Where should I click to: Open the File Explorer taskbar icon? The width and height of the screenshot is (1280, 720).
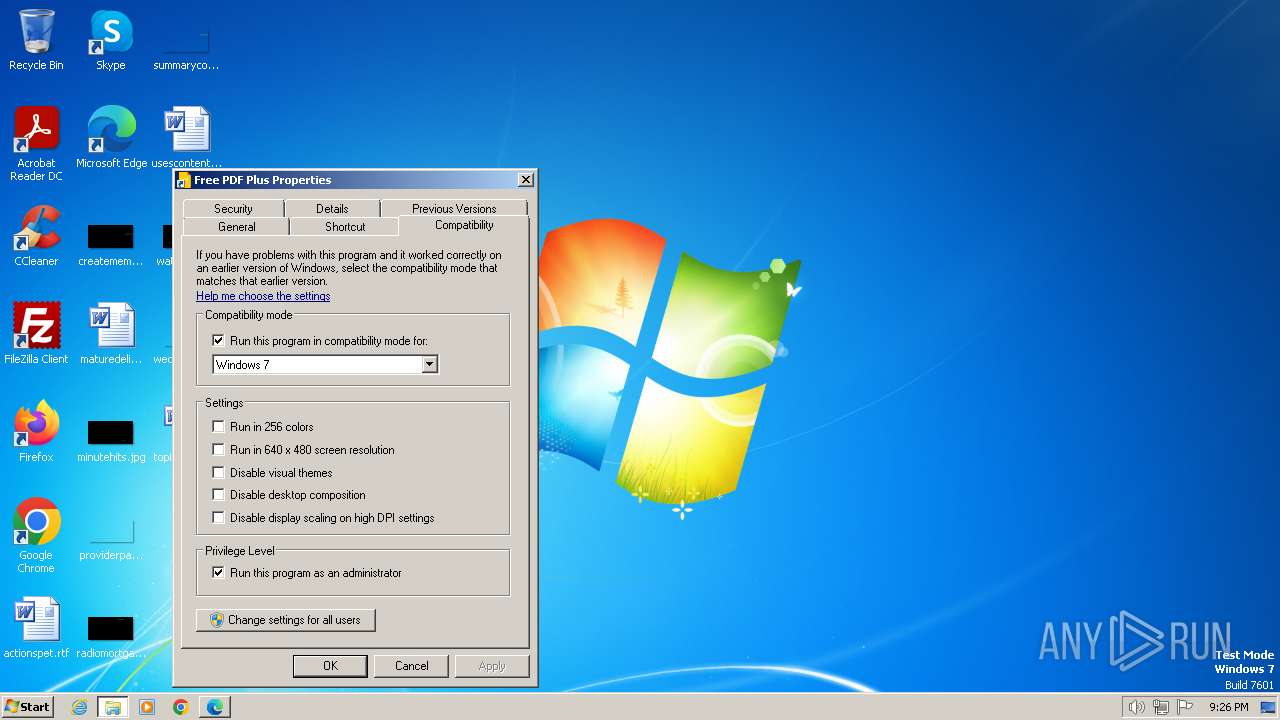(x=113, y=707)
